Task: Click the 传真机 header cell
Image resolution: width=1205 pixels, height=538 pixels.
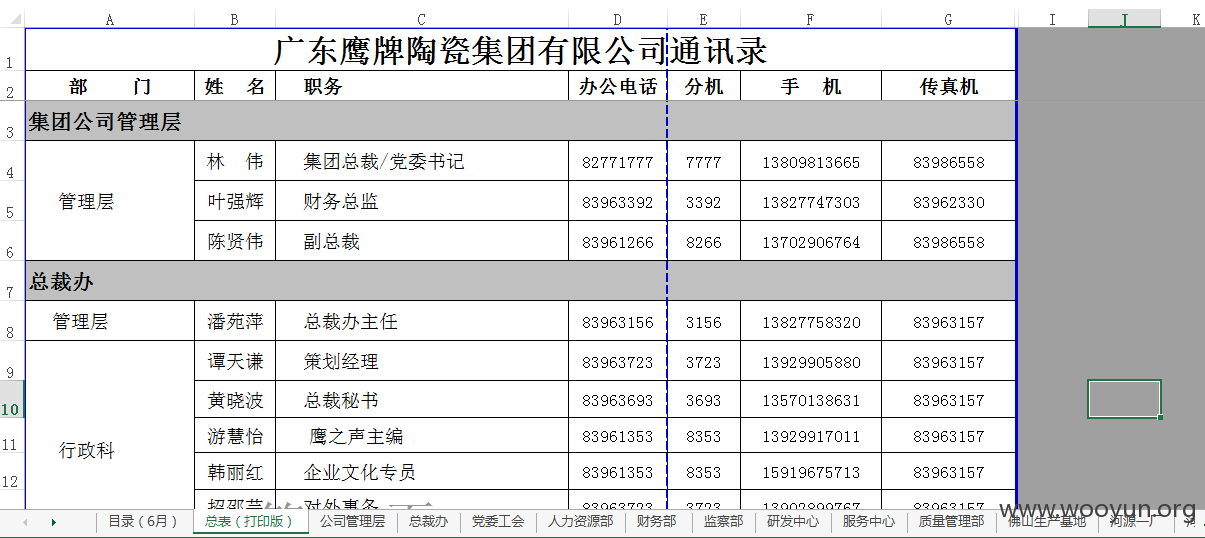Action: coord(949,86)
